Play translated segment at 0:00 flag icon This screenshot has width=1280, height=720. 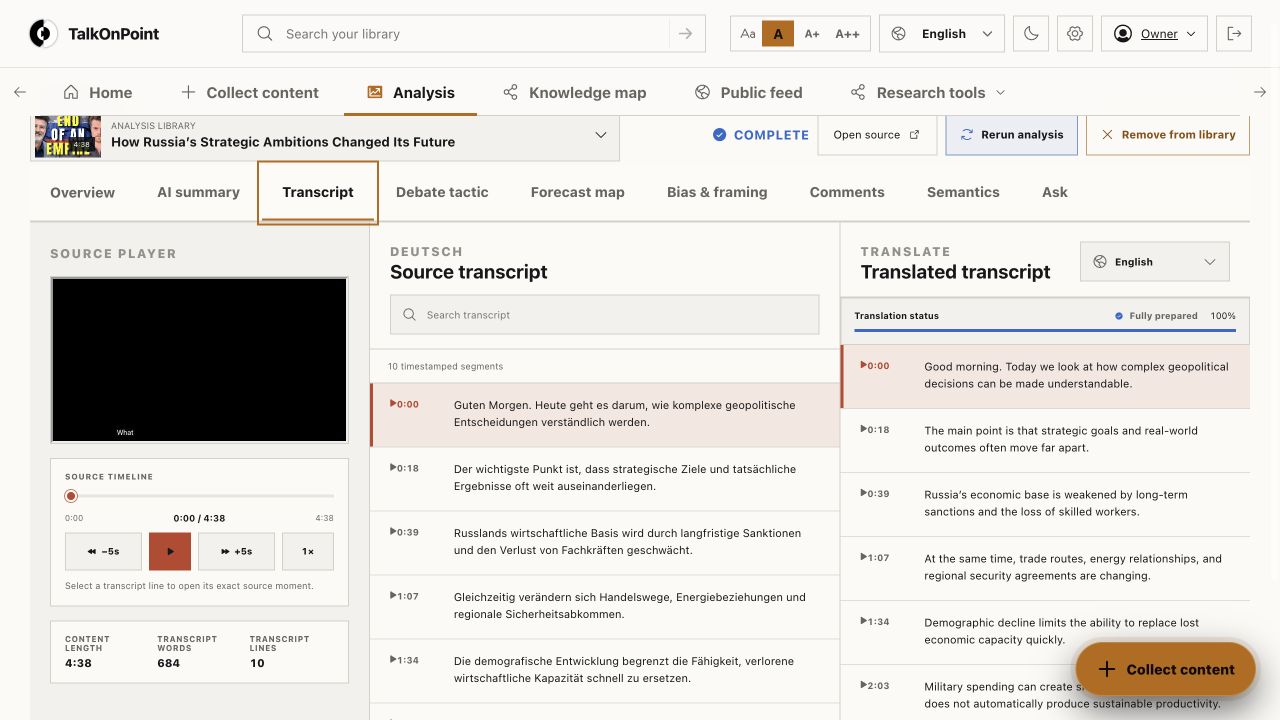[x=865, y=365]
